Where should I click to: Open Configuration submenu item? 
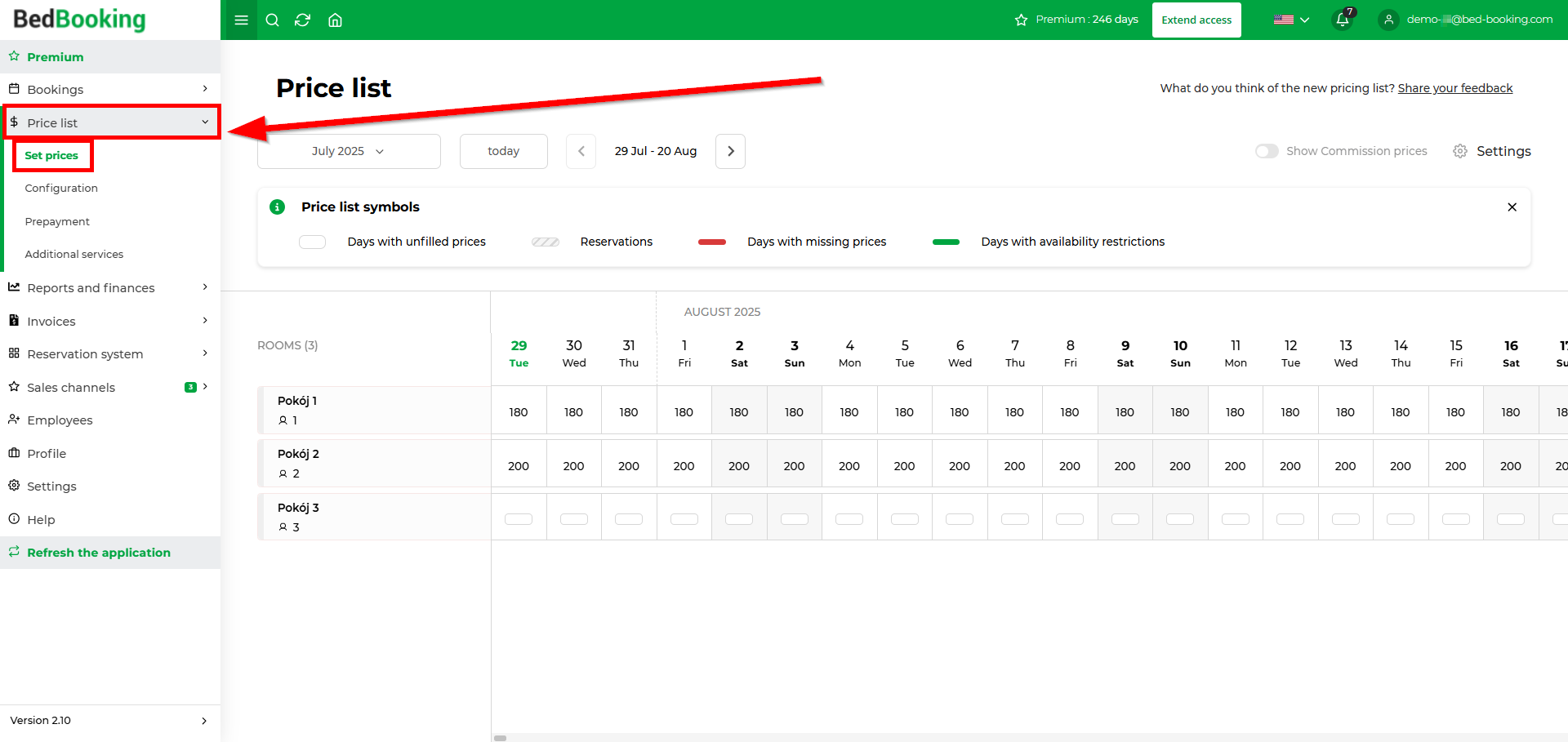(x=61, y=189)
